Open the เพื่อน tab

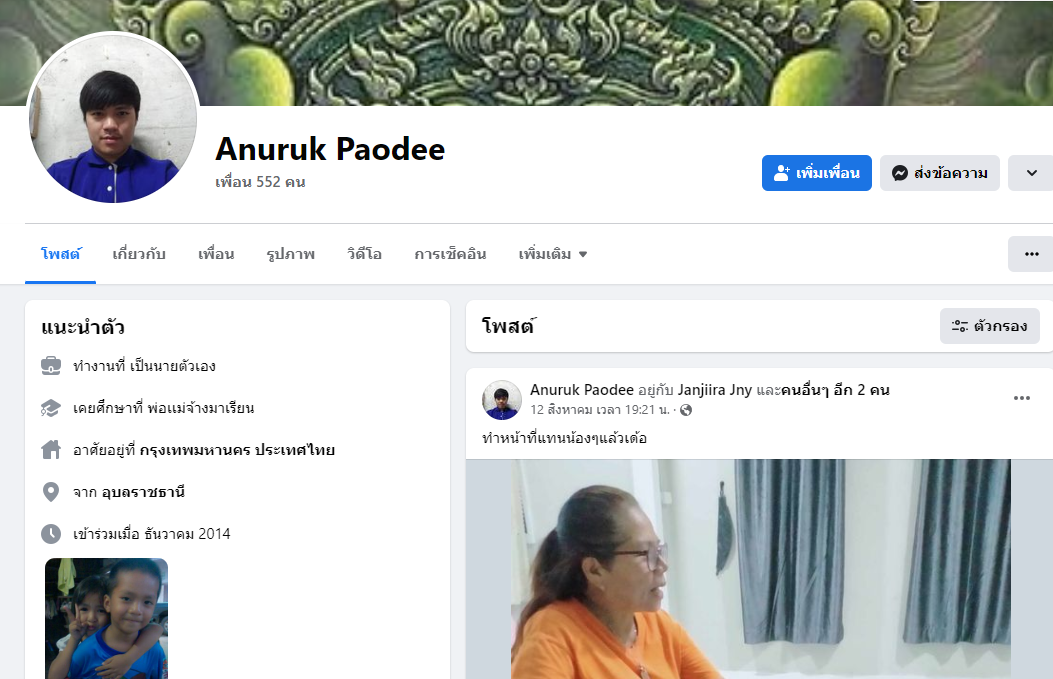point(216,255)
